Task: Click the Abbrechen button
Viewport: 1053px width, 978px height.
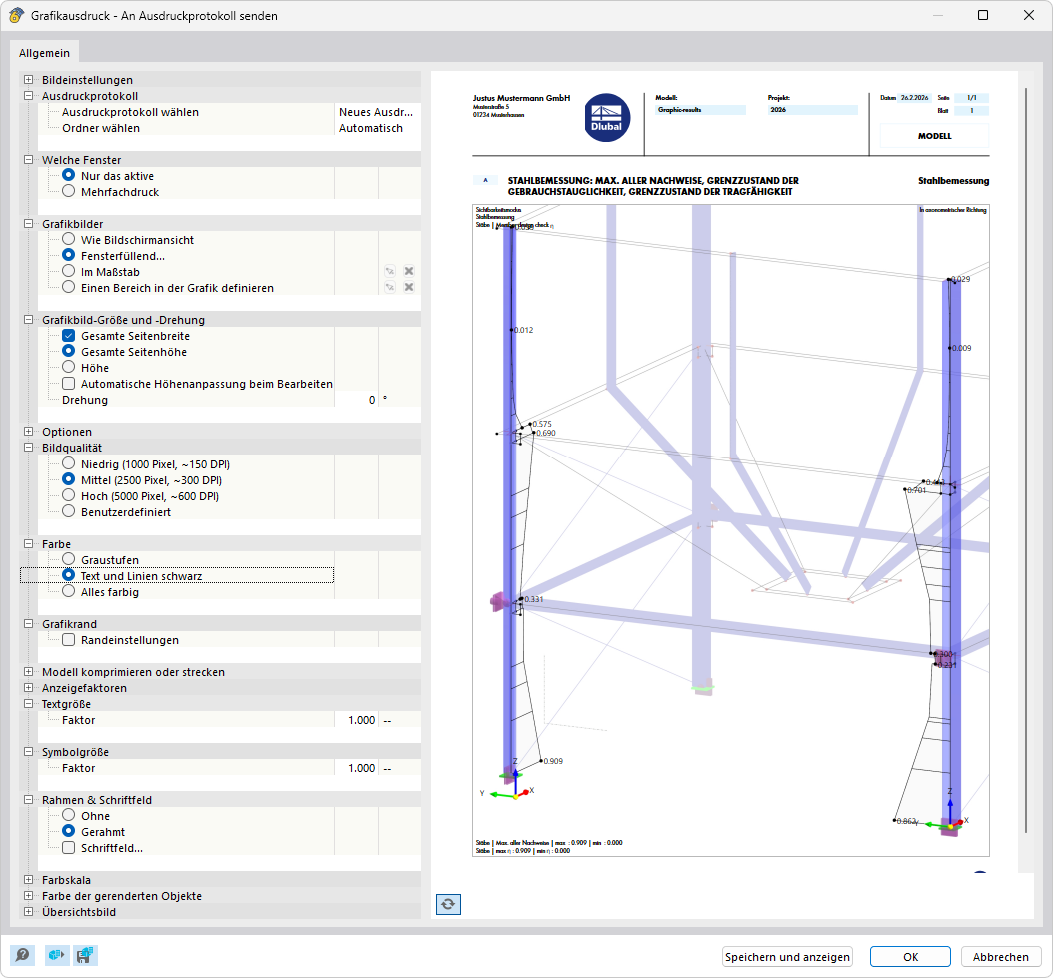Action: point(1001,957)
